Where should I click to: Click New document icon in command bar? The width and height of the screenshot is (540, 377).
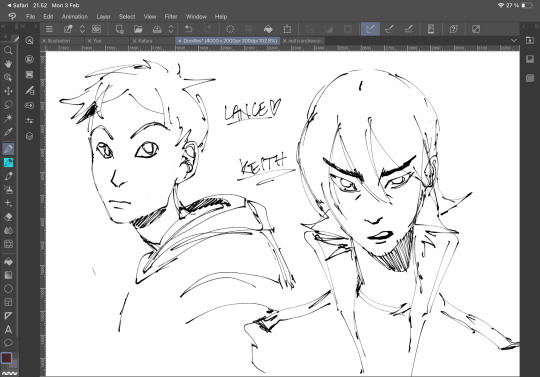[x=119, y=29]
